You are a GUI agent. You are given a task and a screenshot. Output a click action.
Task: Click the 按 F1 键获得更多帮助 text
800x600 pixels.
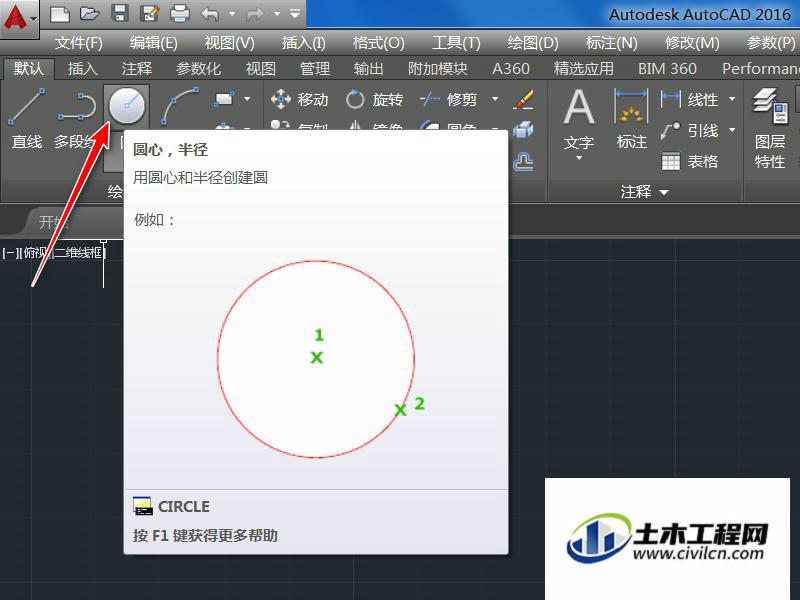pos(205,535)
